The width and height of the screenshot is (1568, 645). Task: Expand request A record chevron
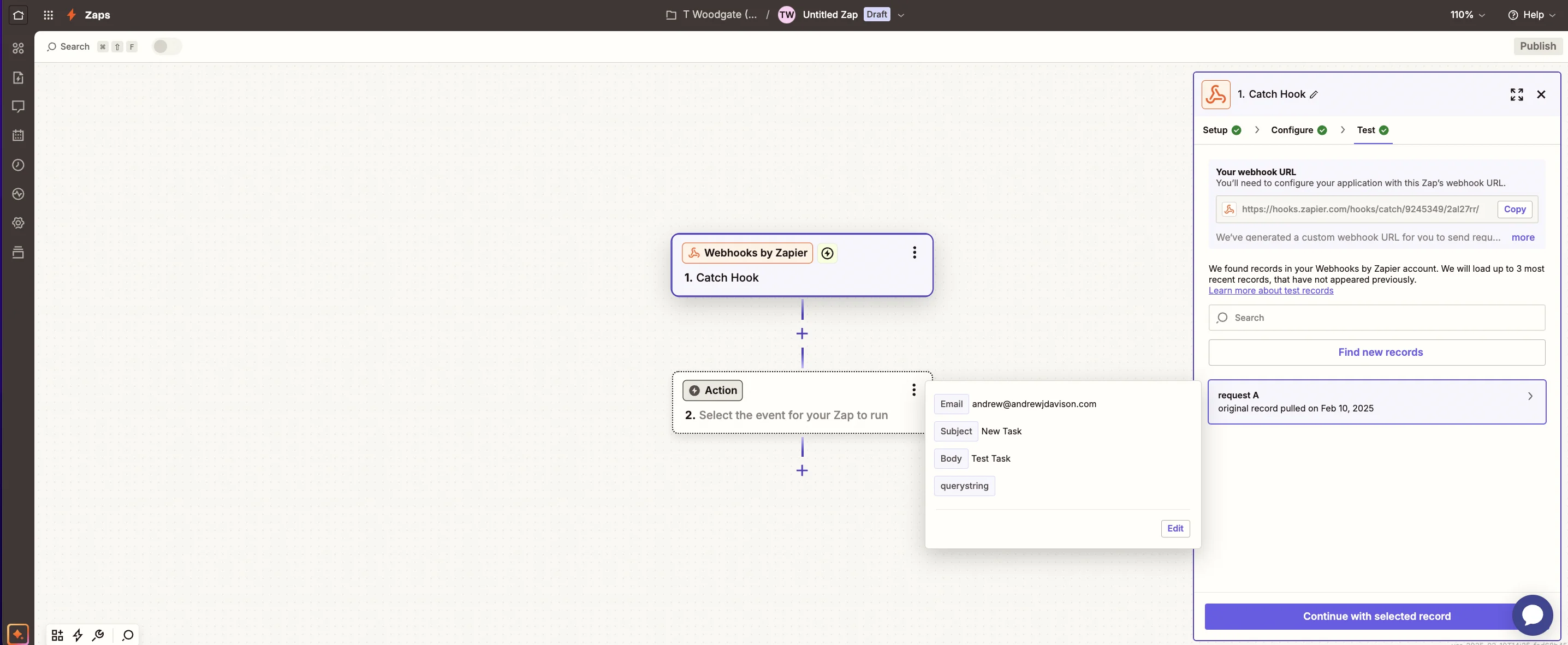1530,396
